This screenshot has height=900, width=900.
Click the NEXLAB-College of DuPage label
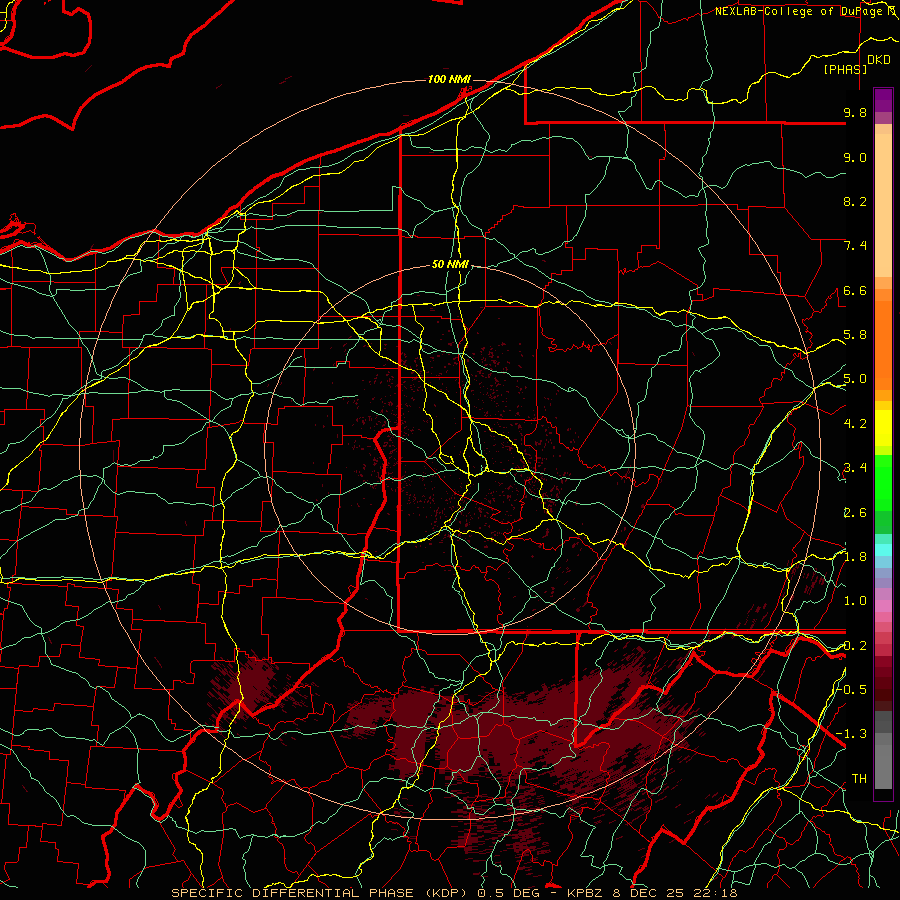coord(805,11)
